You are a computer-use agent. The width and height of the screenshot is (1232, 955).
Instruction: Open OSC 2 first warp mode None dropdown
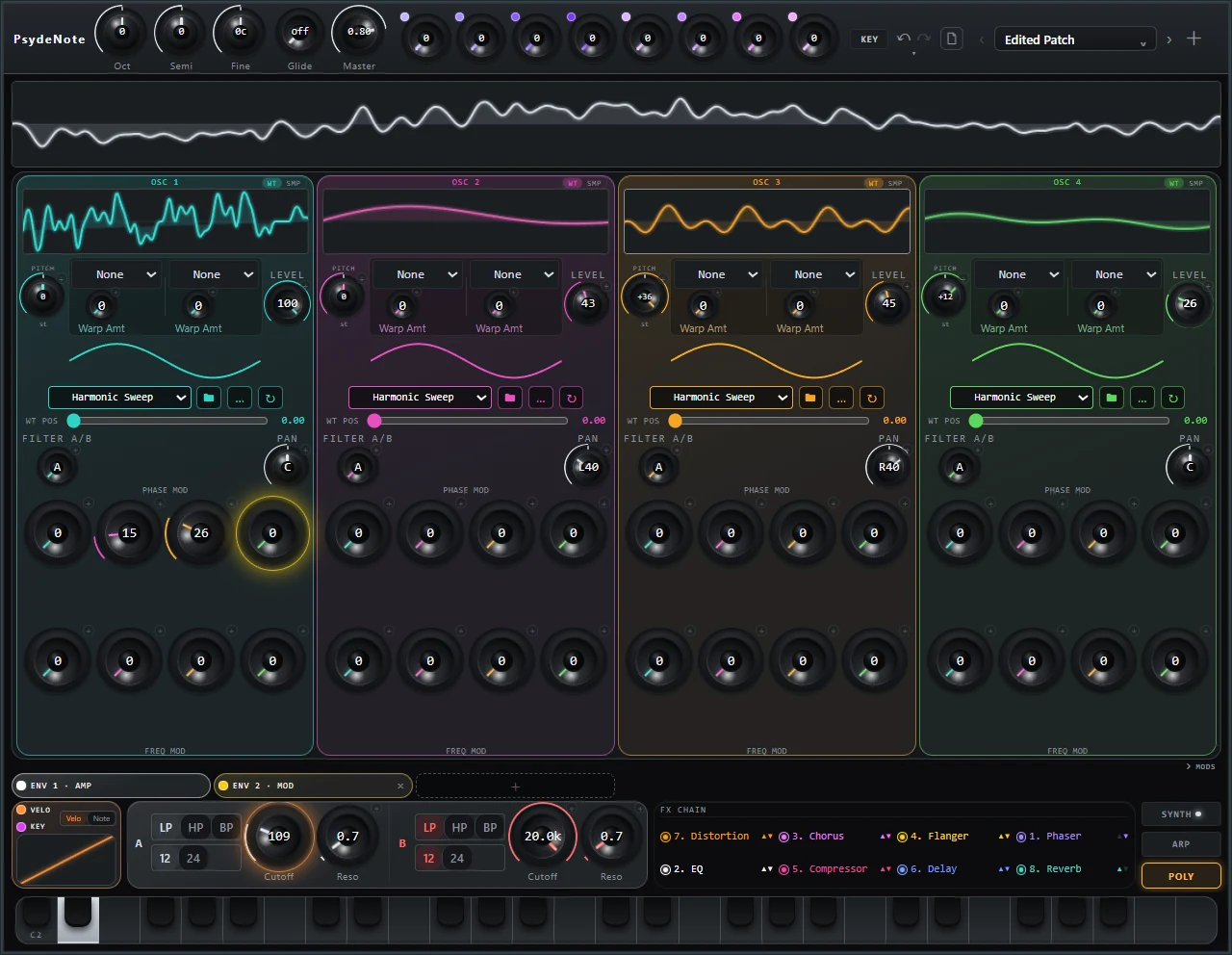point(417,274)
